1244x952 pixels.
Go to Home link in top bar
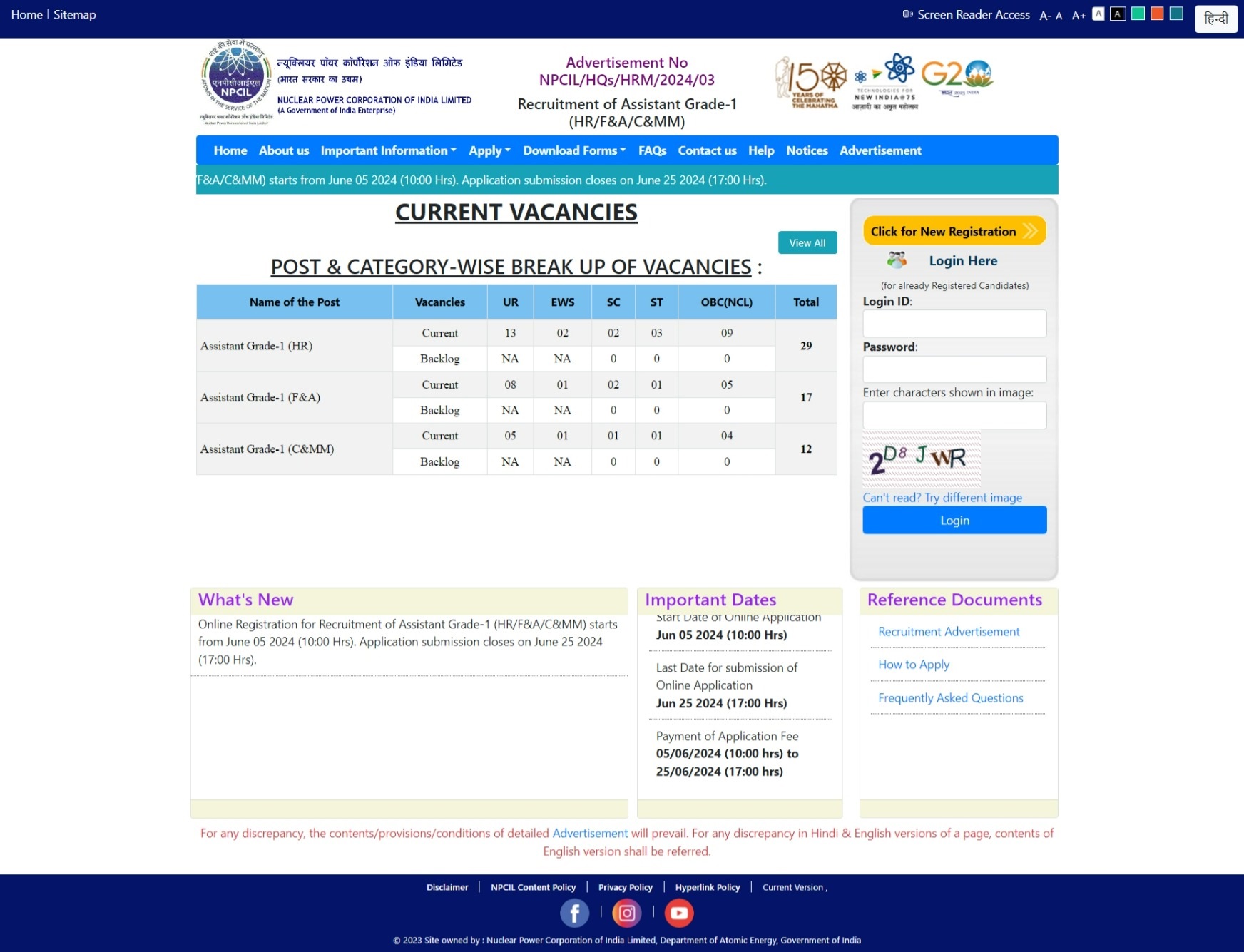[x=27, y=14]
